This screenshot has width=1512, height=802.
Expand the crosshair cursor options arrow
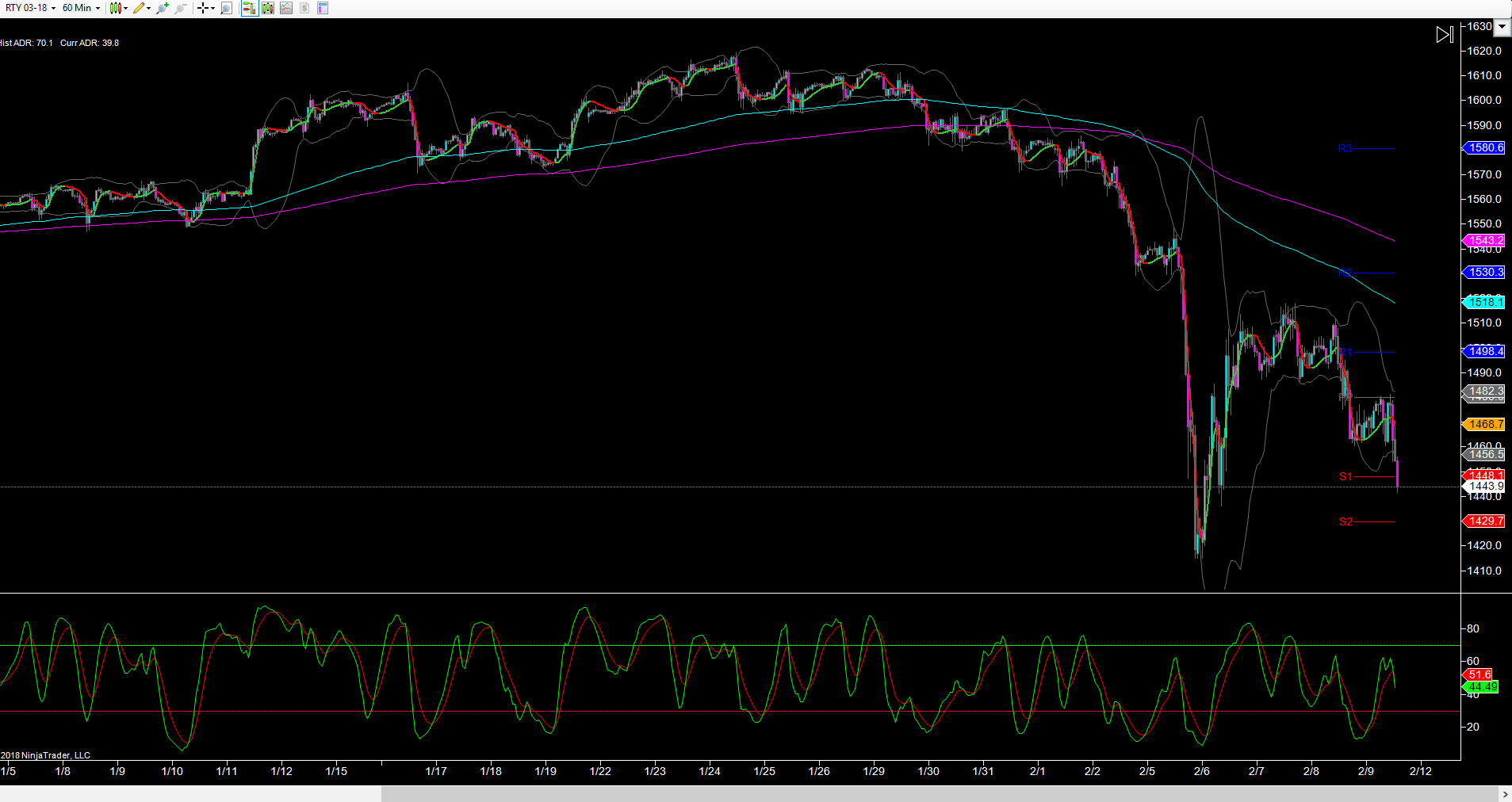212,8
